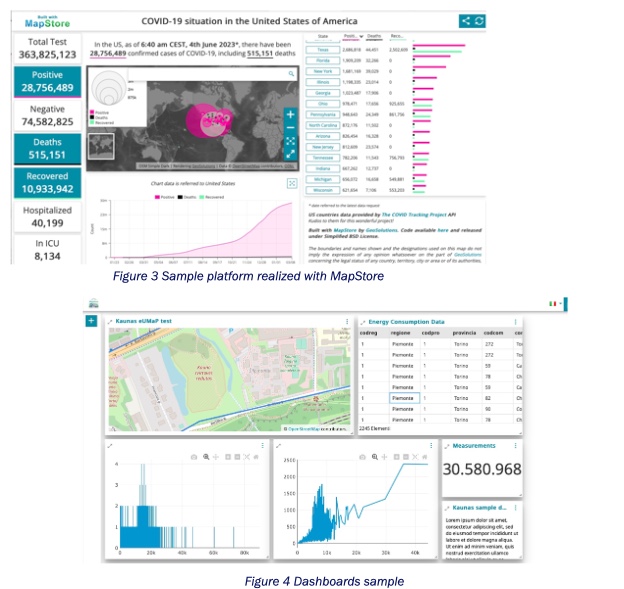The image size is (624, 589).
Task: Sort the table by State column header
Action: 321,34
